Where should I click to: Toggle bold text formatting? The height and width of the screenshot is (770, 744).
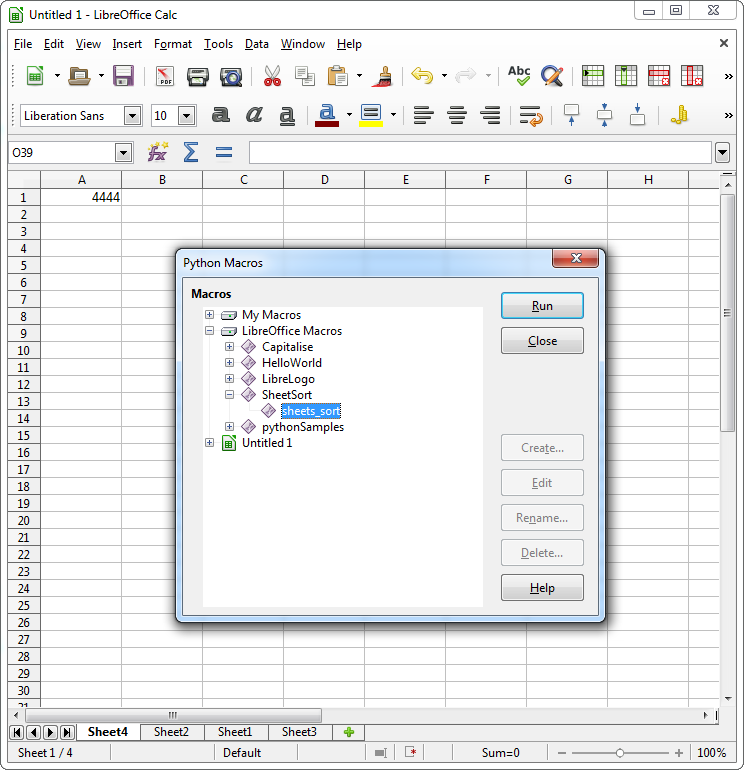[221, 115]
